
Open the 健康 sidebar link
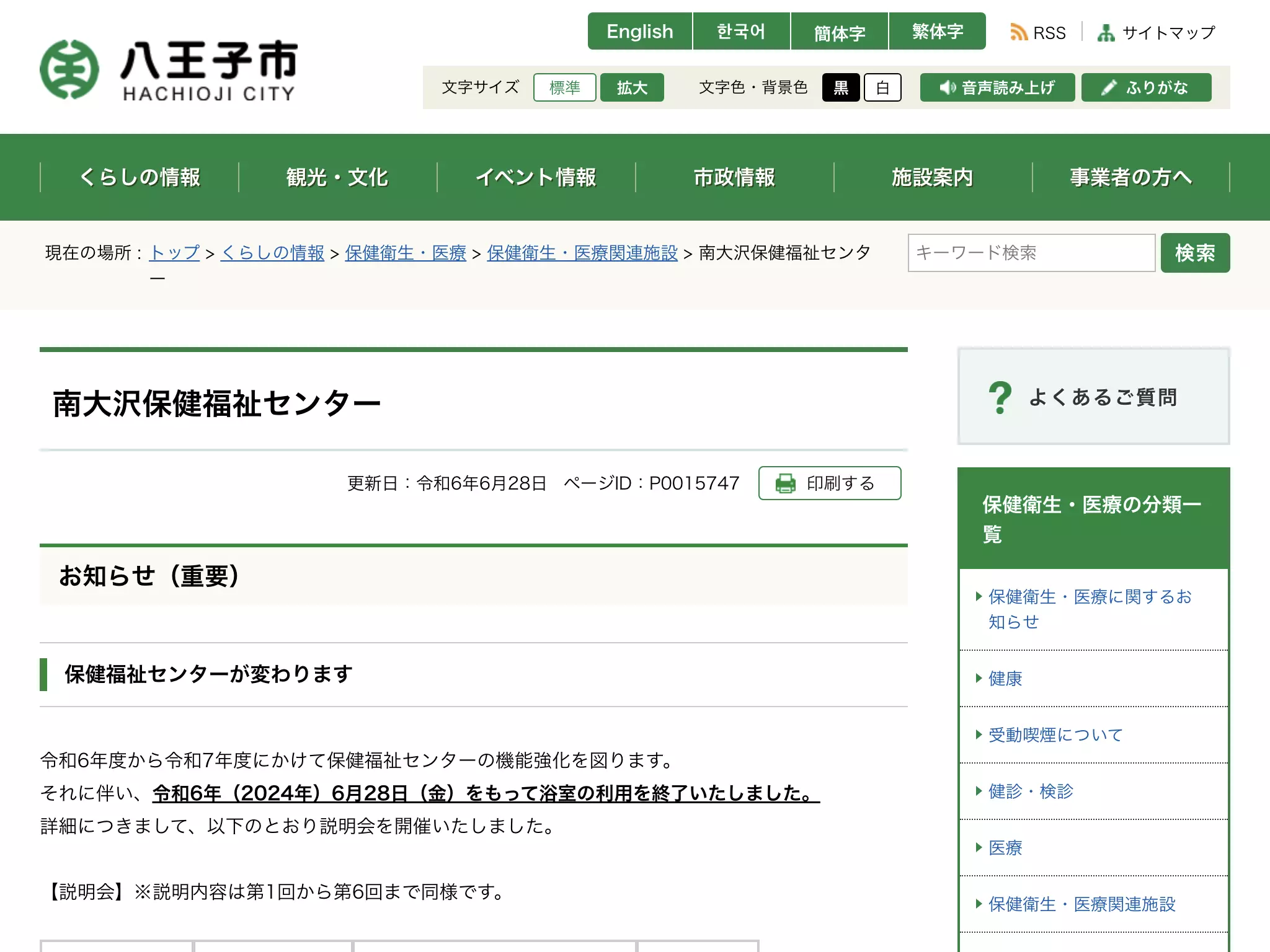1005,679
